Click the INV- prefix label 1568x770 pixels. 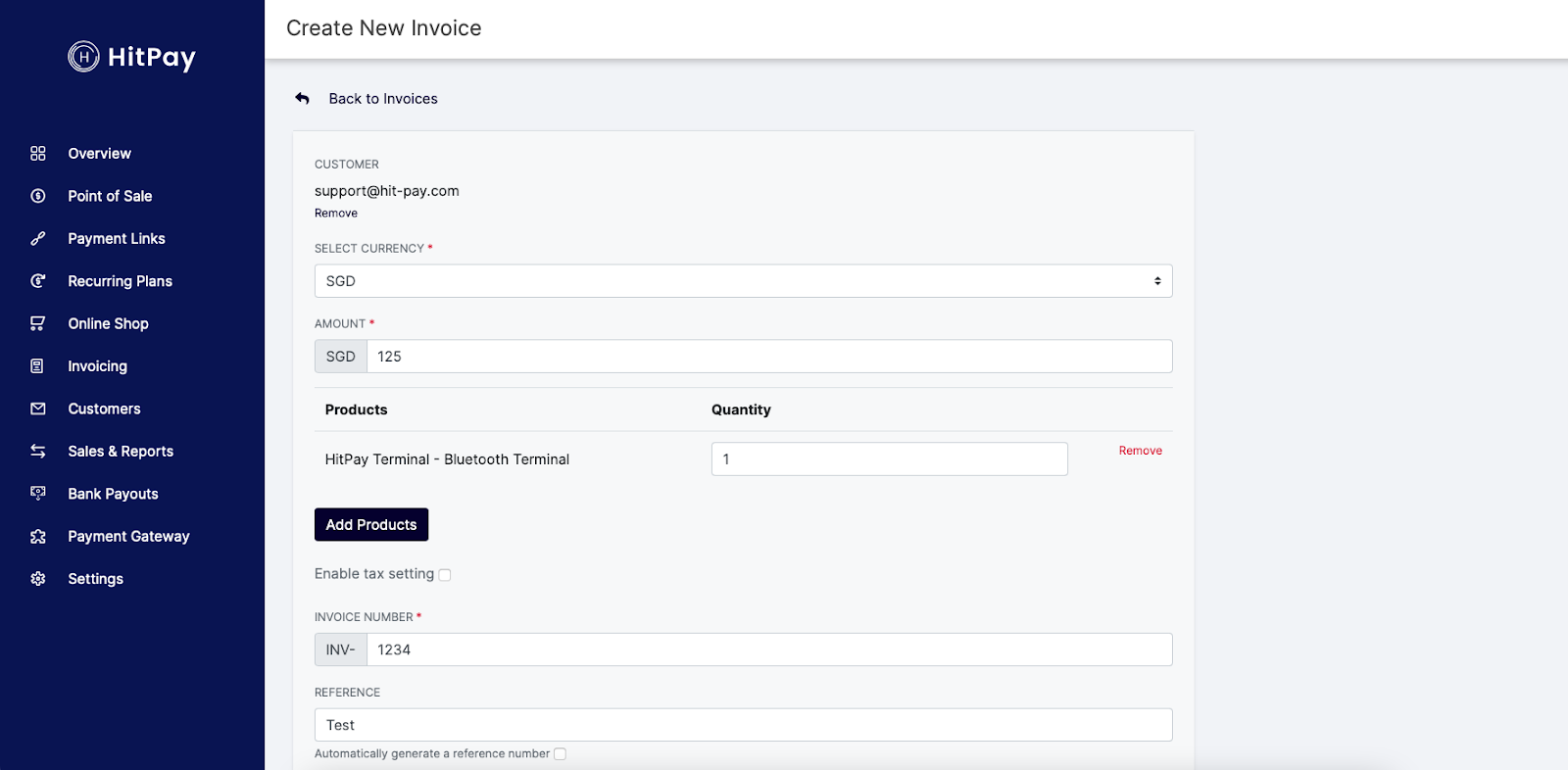(x=341, y=650)
